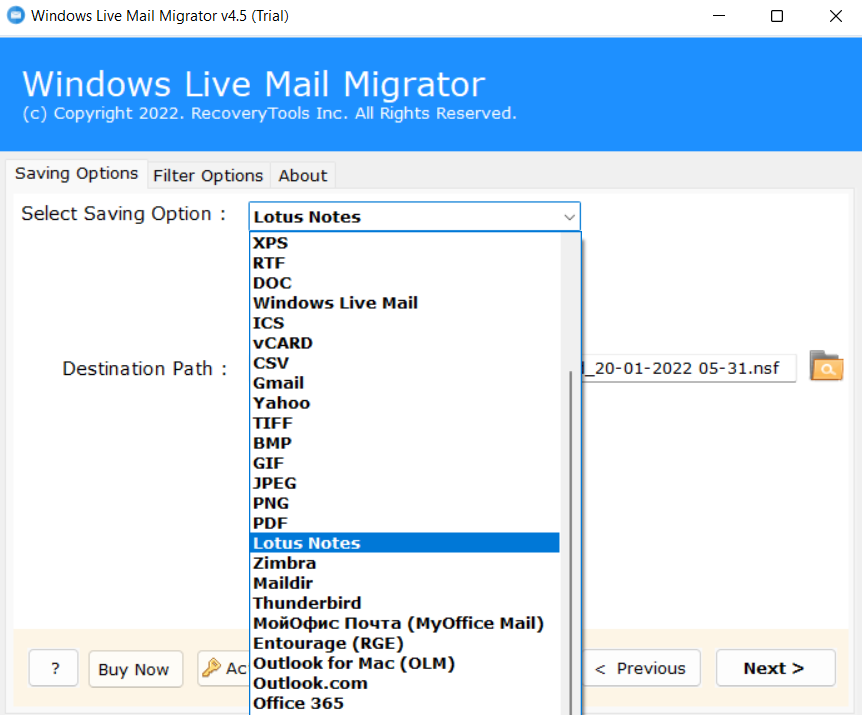
Task: Open the Select Saving Option combo box
Action: coord(415,217)
